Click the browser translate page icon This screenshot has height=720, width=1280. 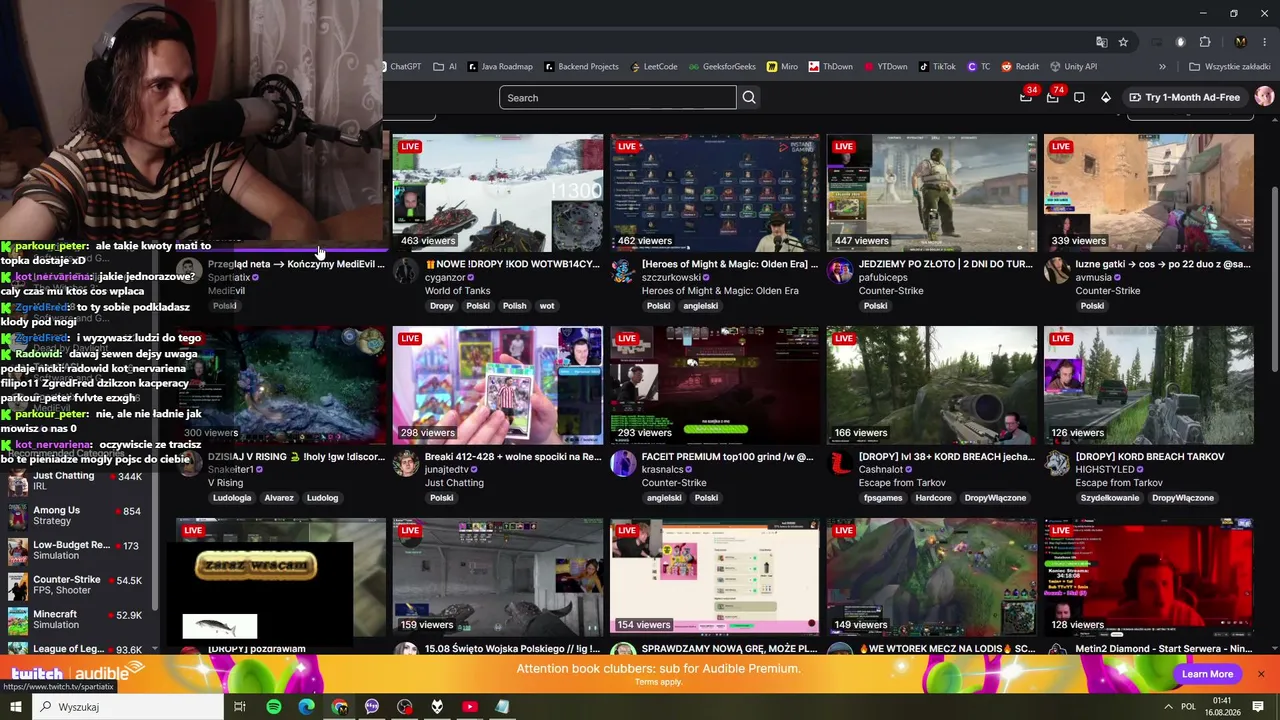(x=1101, y=42)
